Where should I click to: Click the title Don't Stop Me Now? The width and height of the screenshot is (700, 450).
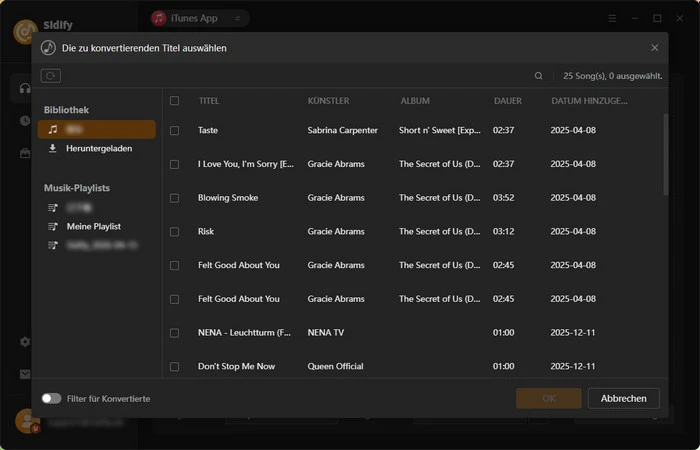[x=237, y=366]
